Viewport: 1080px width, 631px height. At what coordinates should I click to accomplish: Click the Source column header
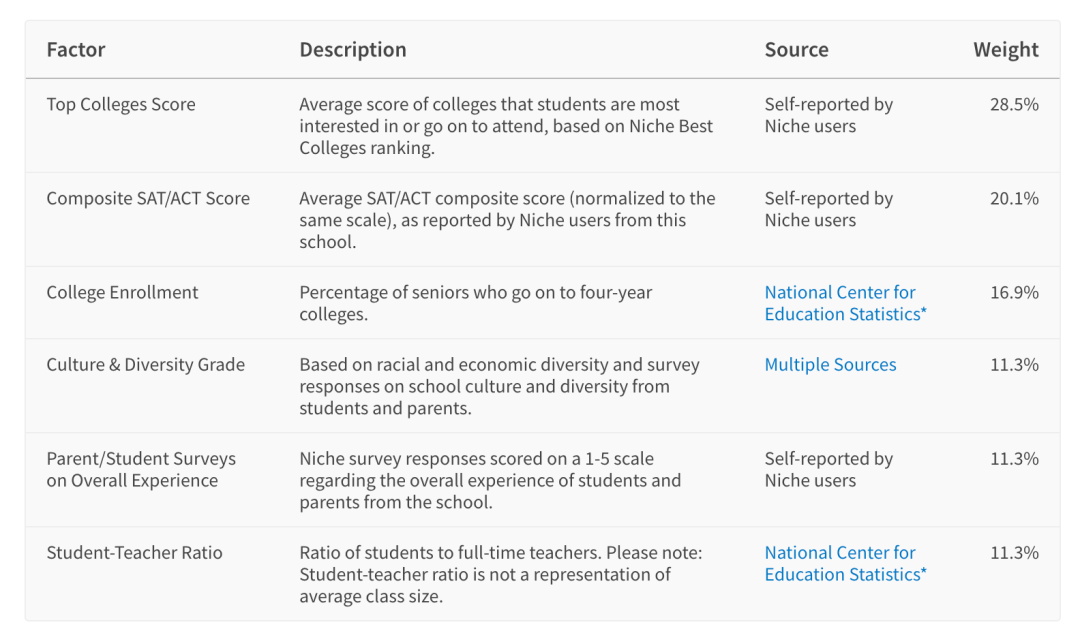(x=796, y=50)
